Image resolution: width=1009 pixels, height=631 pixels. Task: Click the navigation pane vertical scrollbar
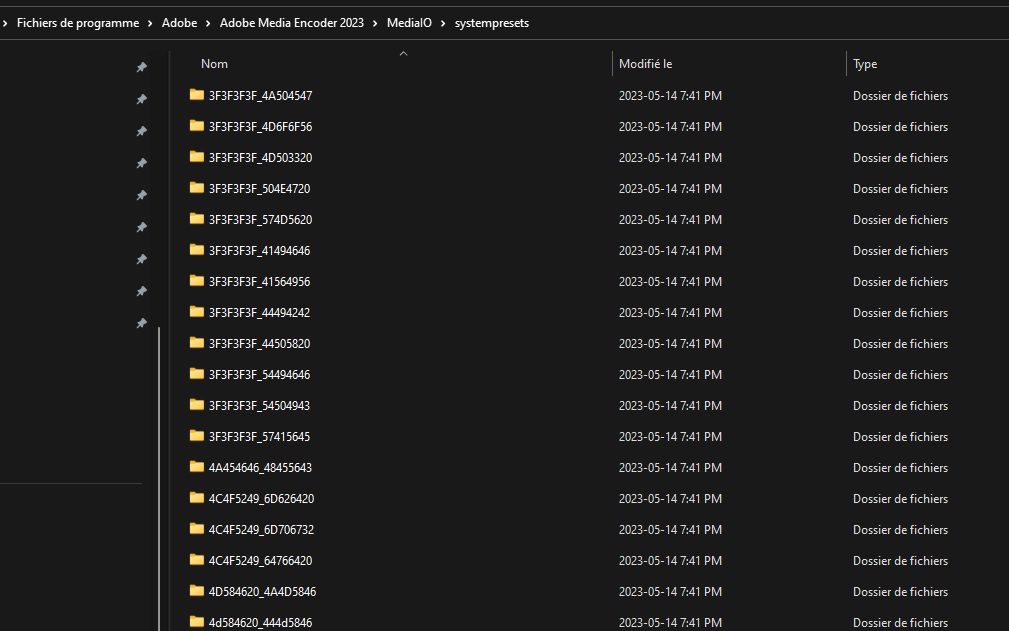pyautogui.click(x=159, y=479)
